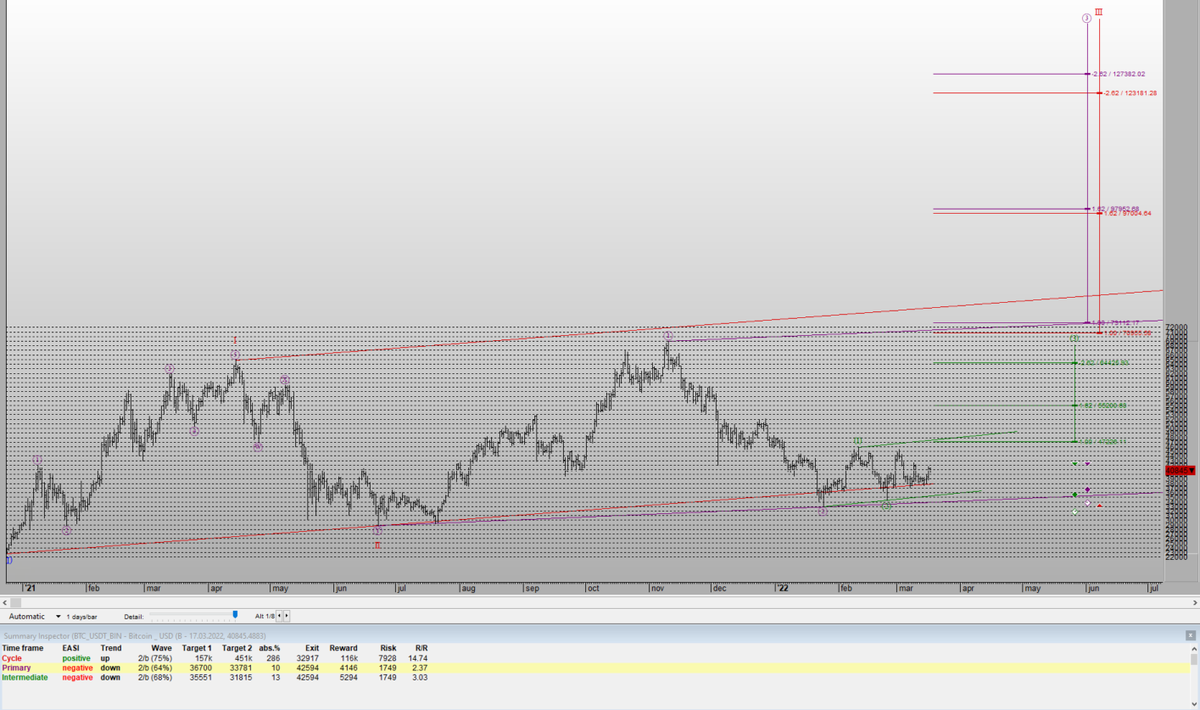
Task: Click the purple 1.62 / 97952.68 target label
Action: (x=1116, y=208)
